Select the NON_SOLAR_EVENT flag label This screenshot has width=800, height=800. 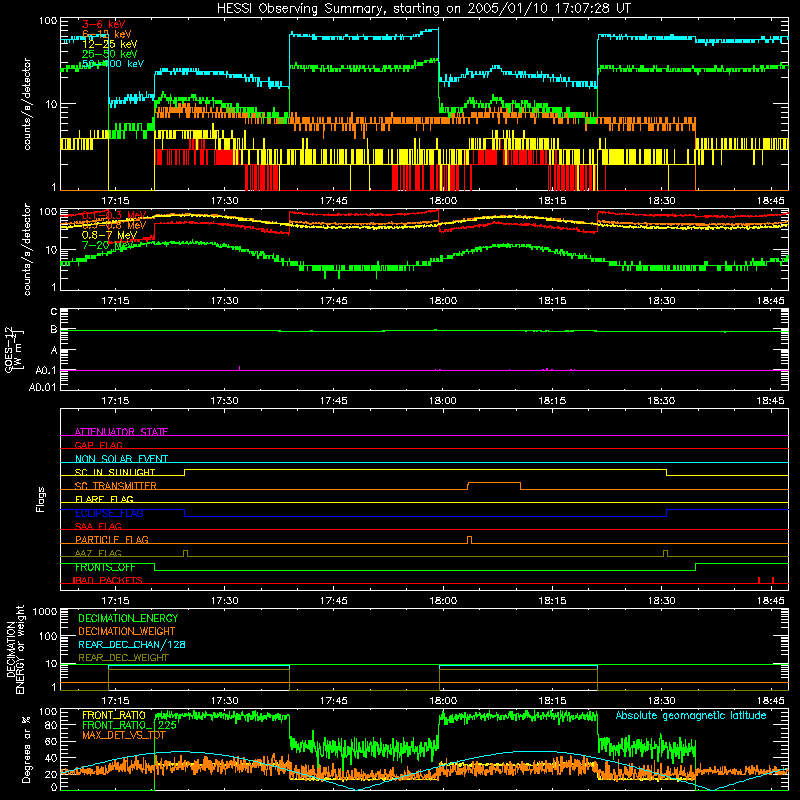[121, 459]
